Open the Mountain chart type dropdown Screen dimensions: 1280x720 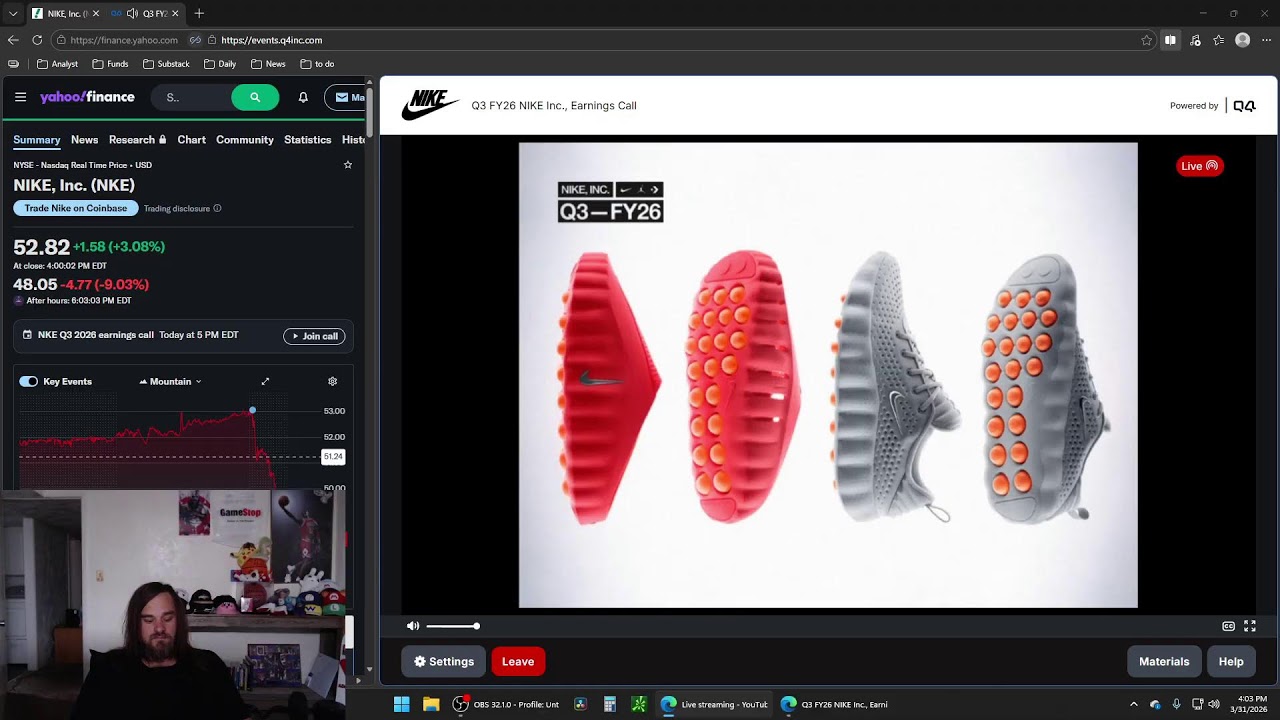tap(170, 381)
